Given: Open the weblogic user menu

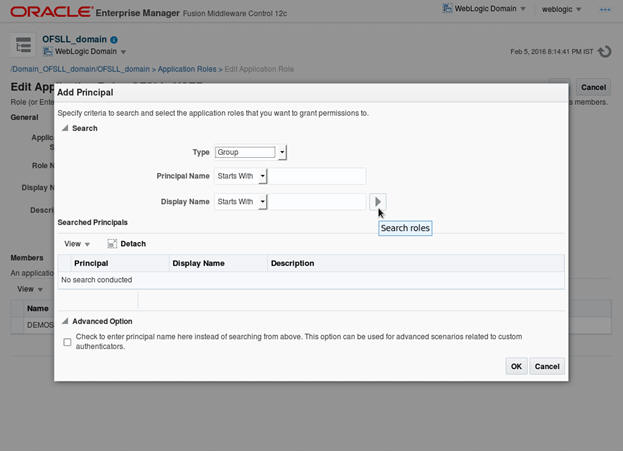Looking at the screenshot, I should pyautogui.click(x=561, y=9).
